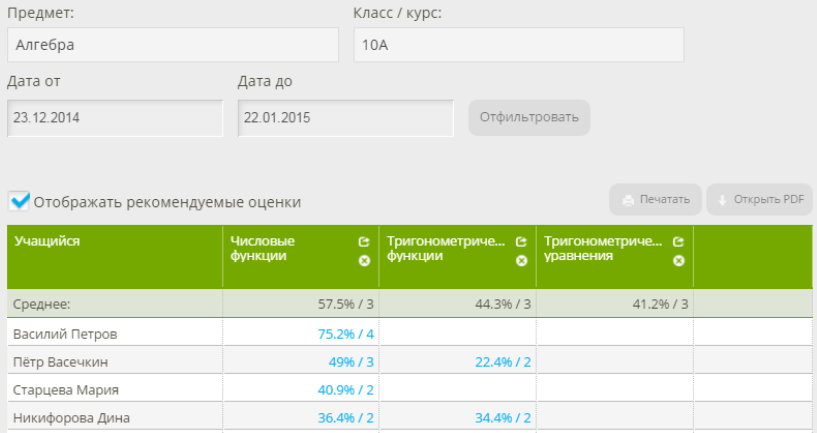
Task: Select Пётр Васечкин's 49% / 3 score
Action: [x=349, y=361]
